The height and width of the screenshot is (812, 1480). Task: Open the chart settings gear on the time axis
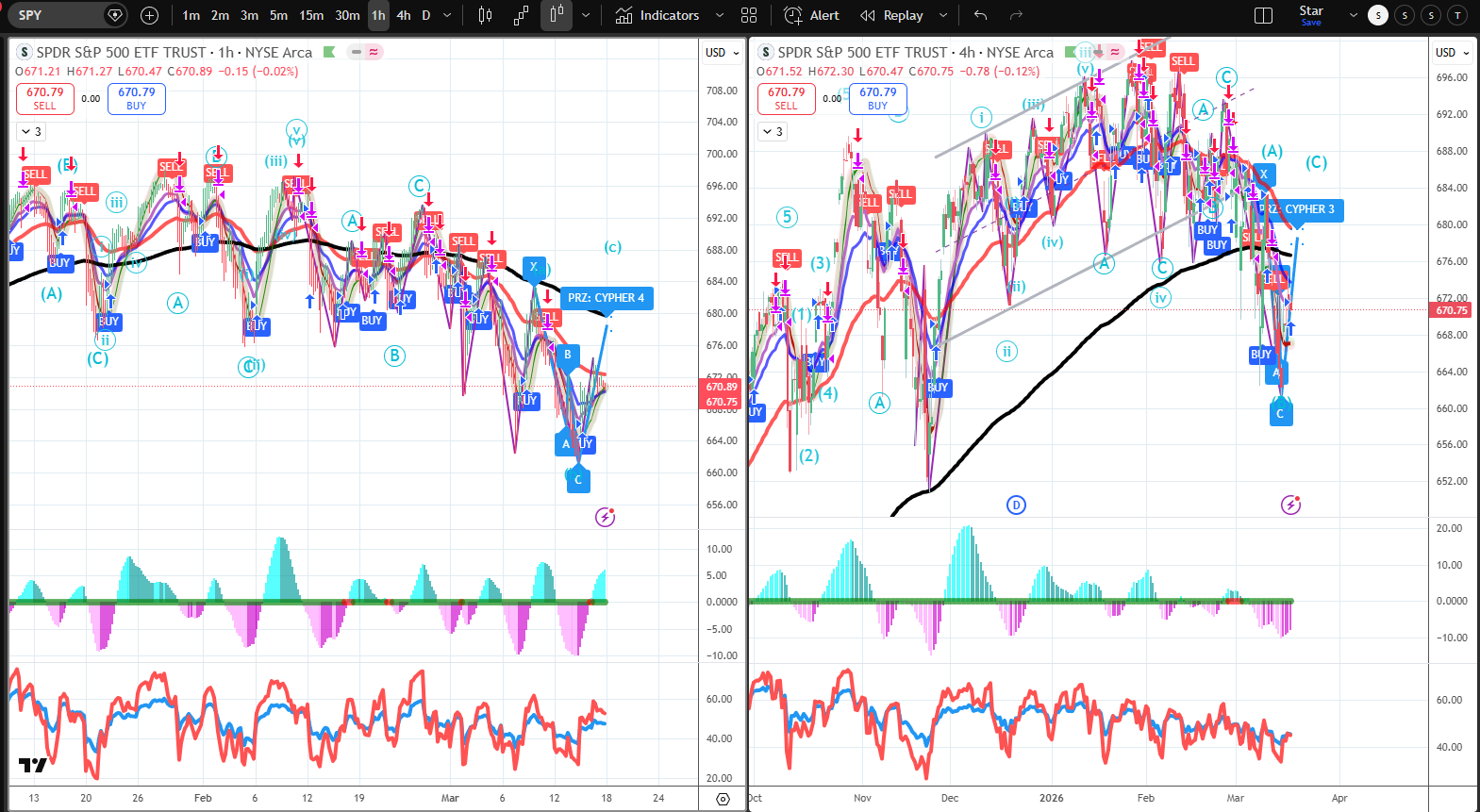coord(723,799)
